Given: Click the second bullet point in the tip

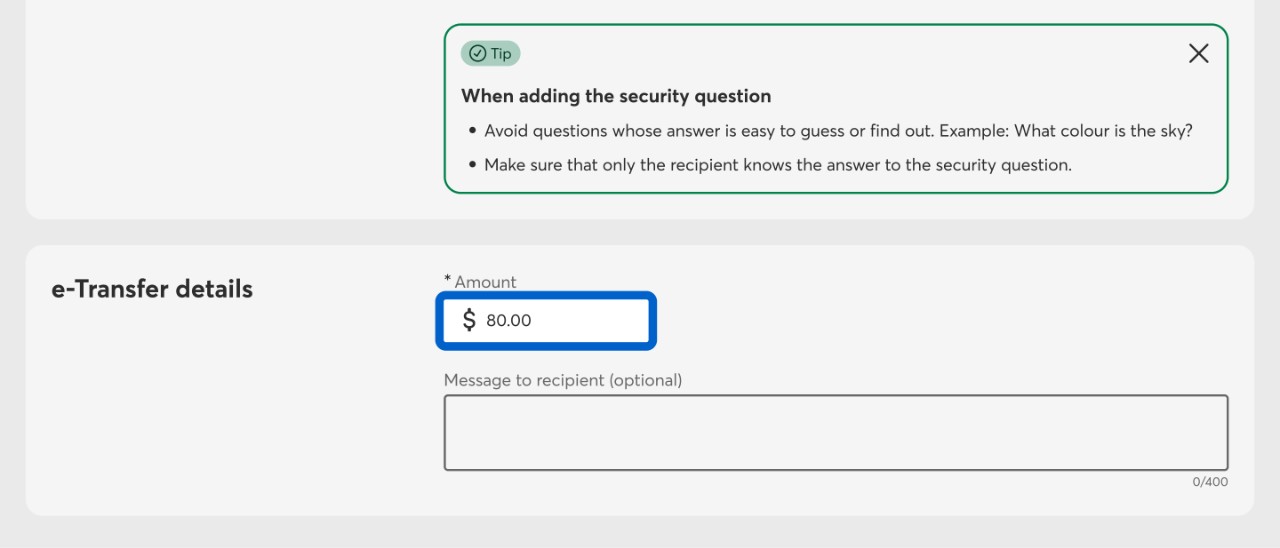Looking at the screenshot, I should coord(472,165).
